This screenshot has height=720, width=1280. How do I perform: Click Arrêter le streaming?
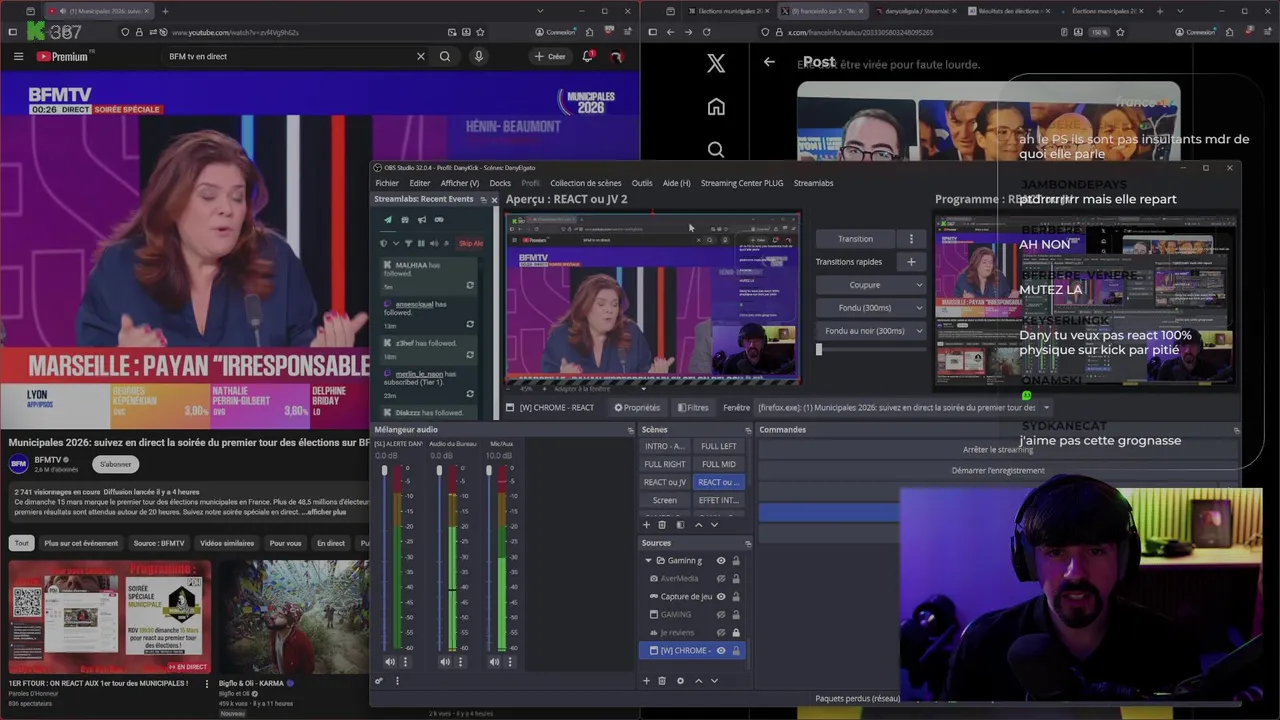pyautogui.click(x=998, y=450)
